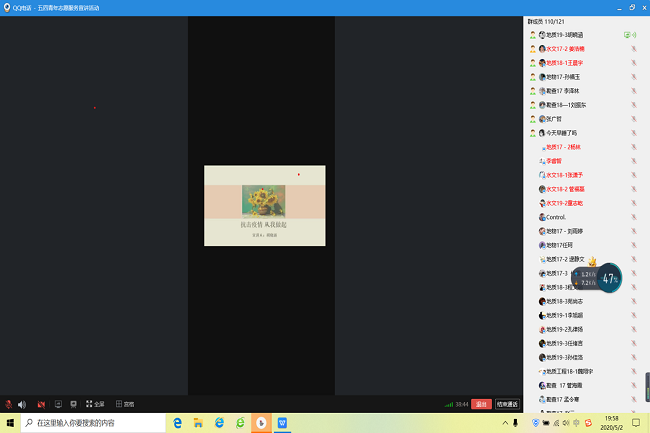
Task: Click user status icon beside 水文17-2
Action: 533,49
